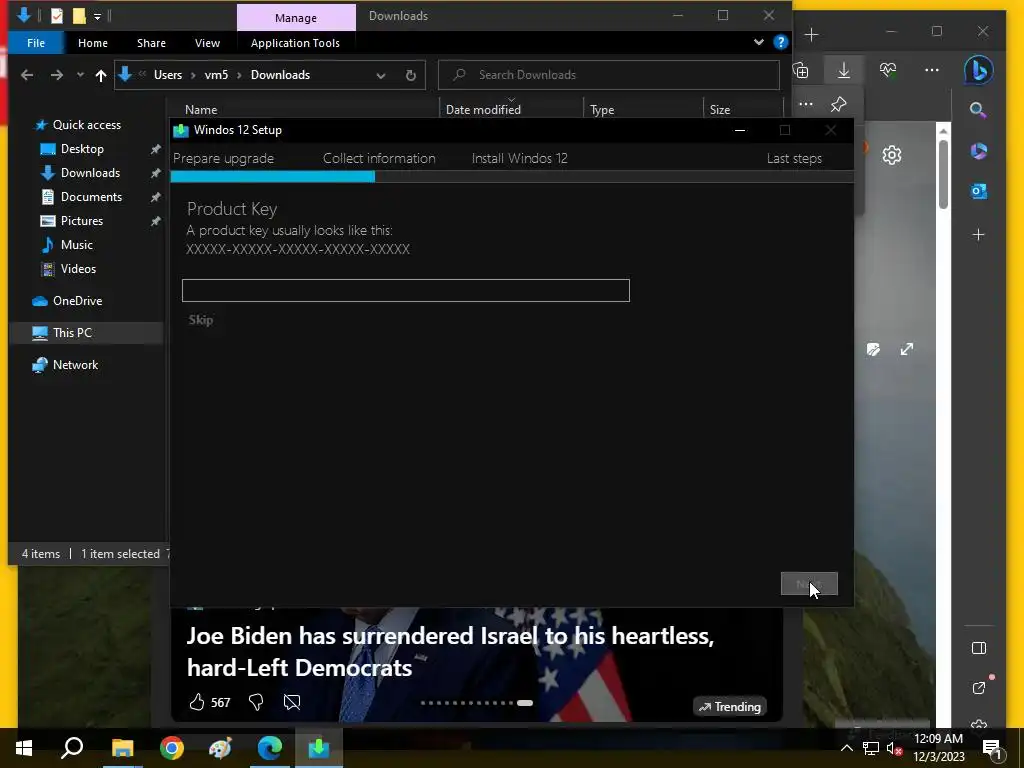Open Bing Copilot sidebar icon
Screen dimensions: 1024x768
coord(978,71)
